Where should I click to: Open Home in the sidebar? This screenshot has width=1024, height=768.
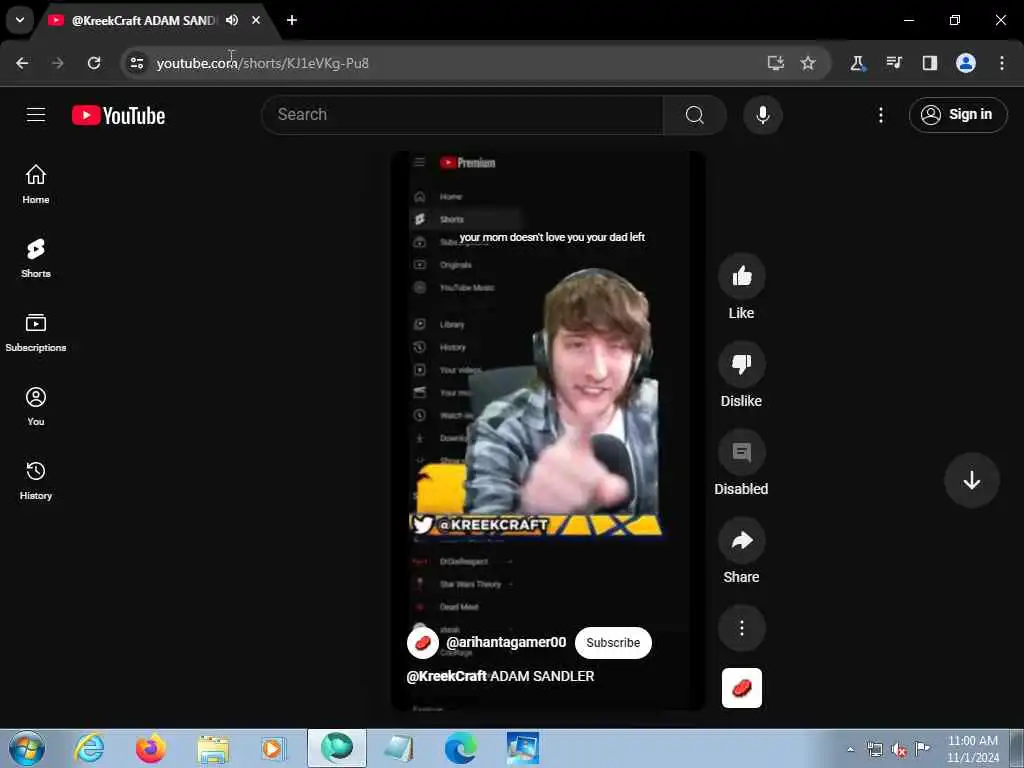36,184
